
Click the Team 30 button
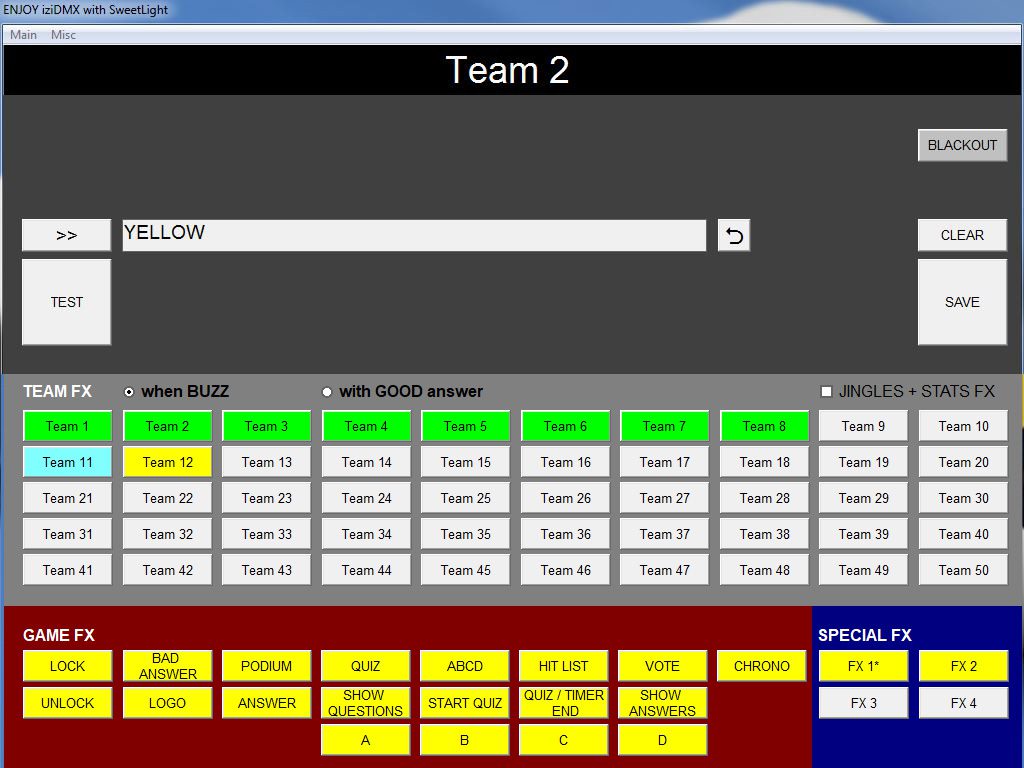pyautogui.click(x=963, y=498)
